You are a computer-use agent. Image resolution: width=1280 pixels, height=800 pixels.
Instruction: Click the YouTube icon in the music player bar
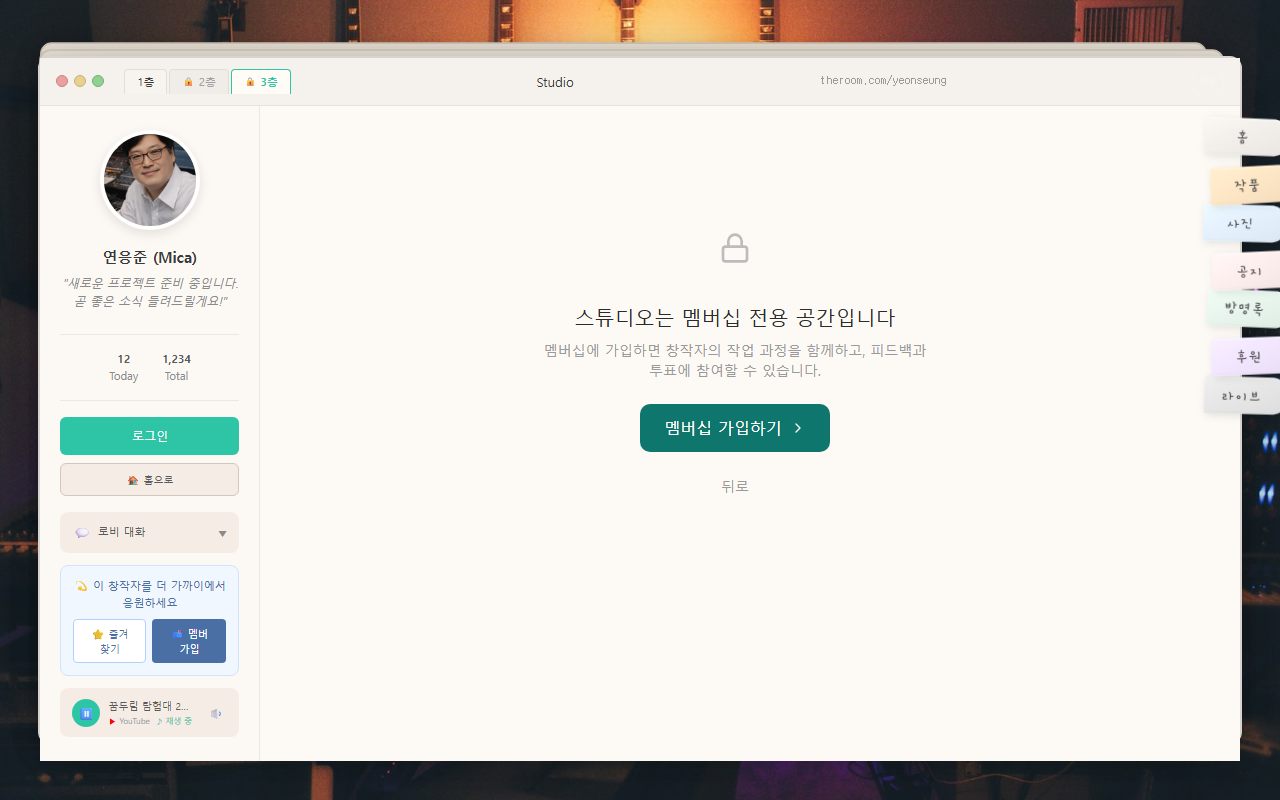point(110,721)
